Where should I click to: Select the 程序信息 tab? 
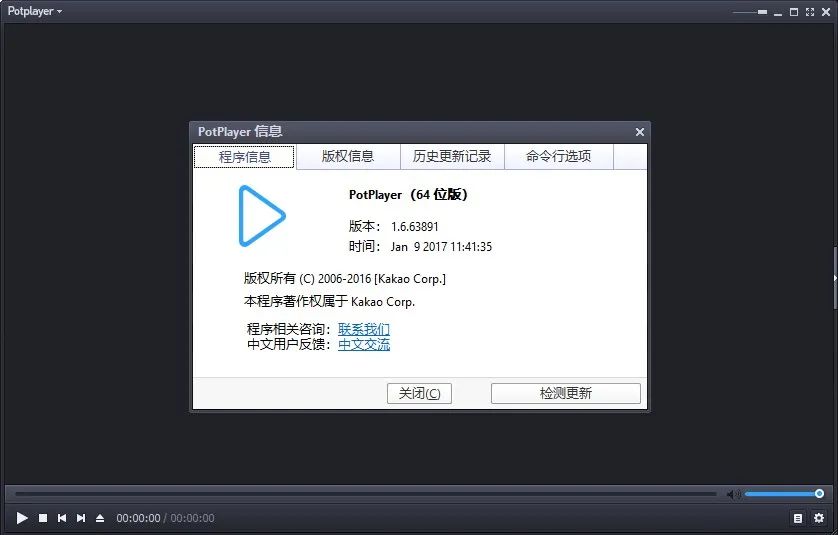[244, 157]
